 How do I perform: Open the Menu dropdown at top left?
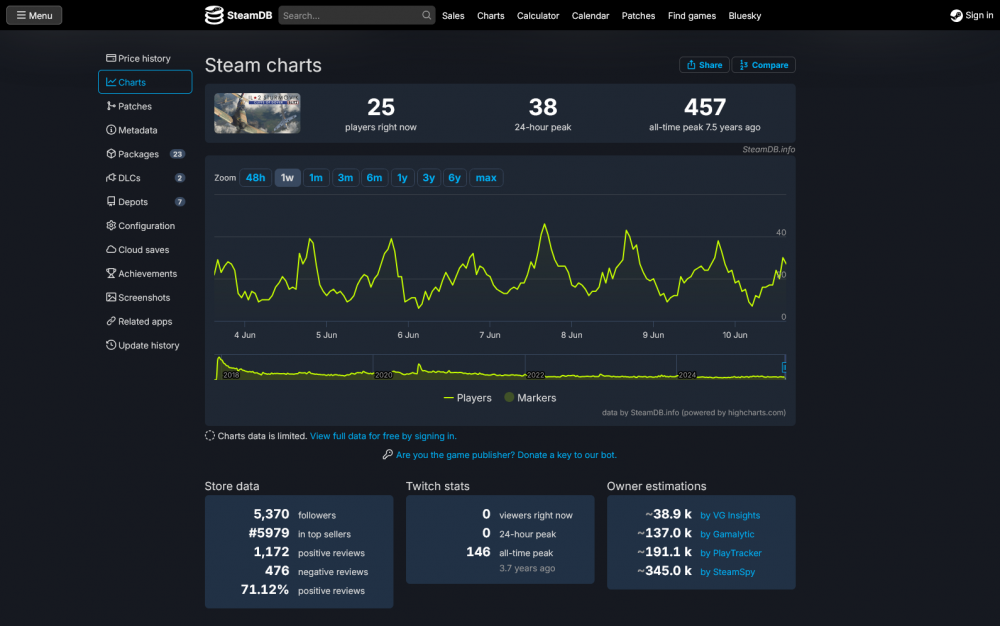34,14
